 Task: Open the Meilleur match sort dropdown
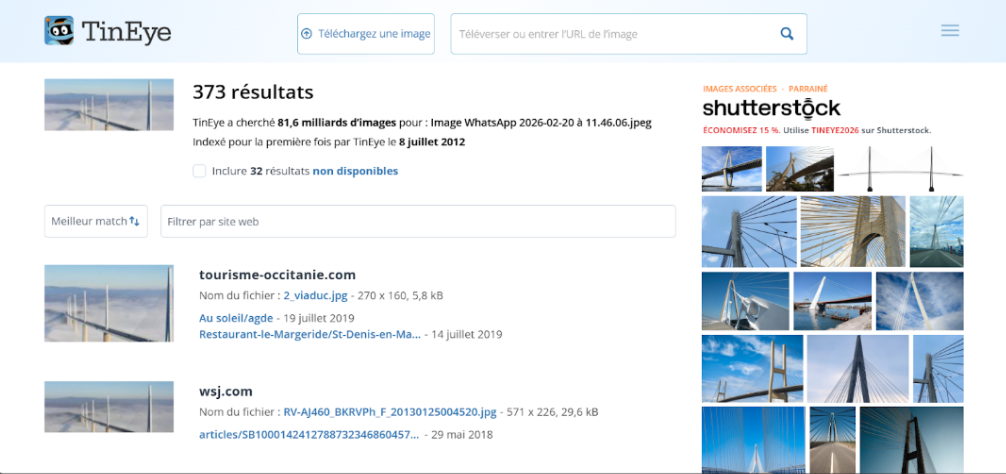(96, 221)
